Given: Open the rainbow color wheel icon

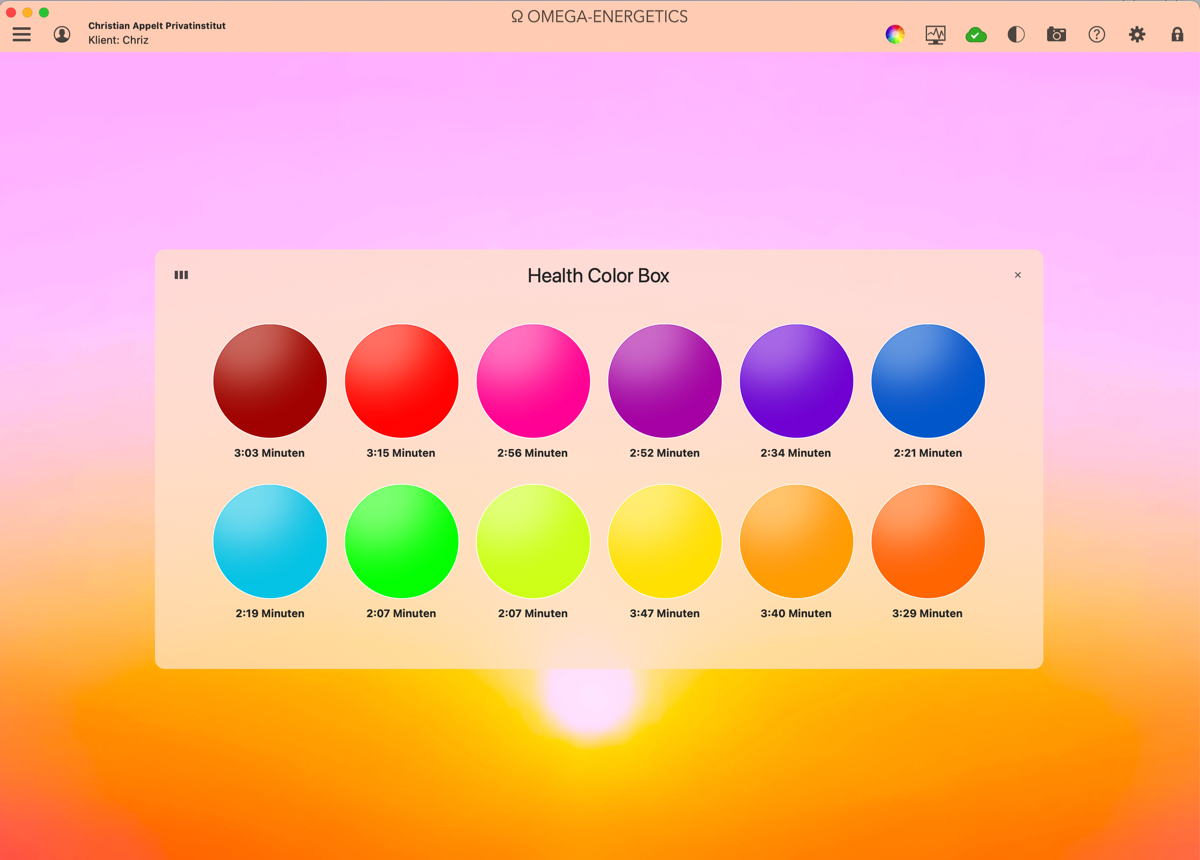Looking at the screenshot, I should tap(895, 34).
